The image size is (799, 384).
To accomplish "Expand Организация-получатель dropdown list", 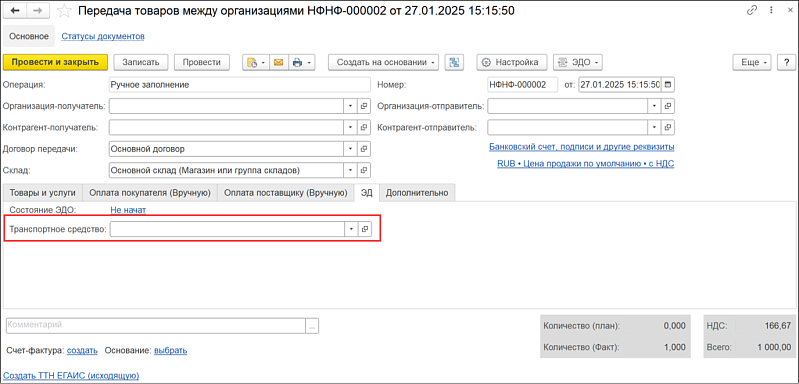I will 351,106.
